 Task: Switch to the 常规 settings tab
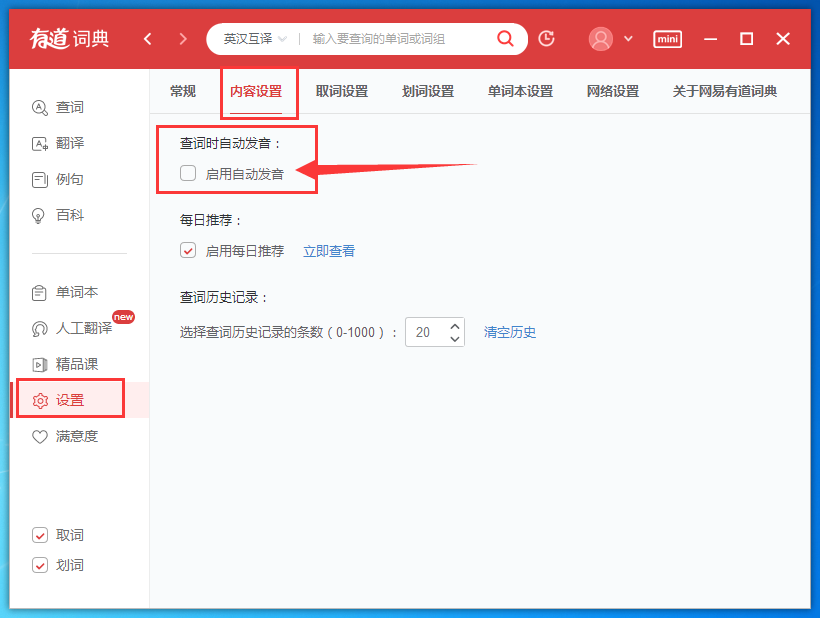coord(181,90)
